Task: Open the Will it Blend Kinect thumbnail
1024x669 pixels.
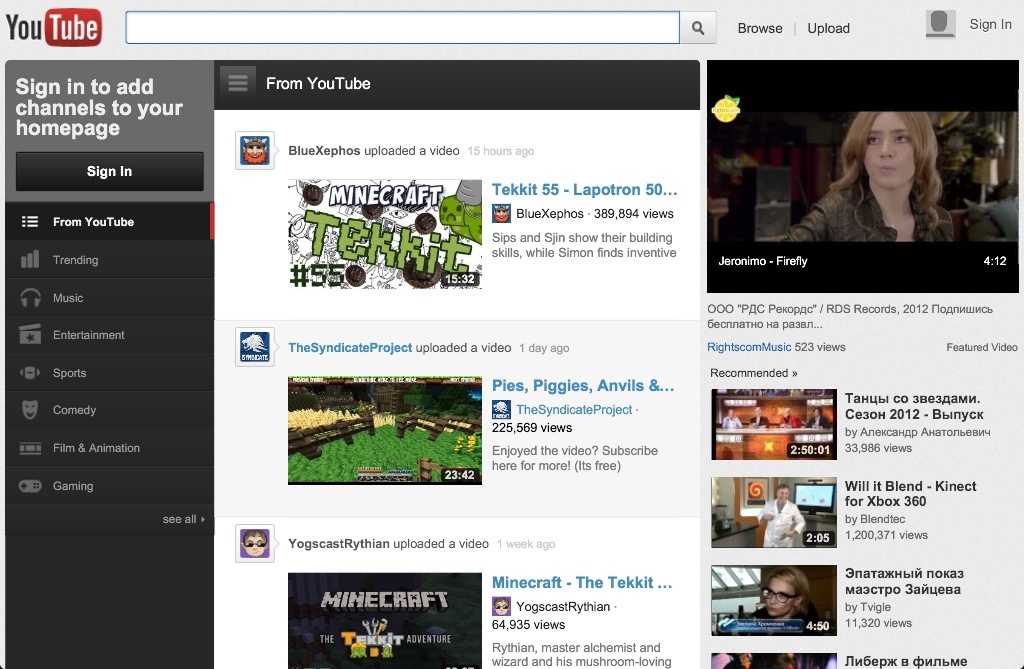Action: point(773,512)
